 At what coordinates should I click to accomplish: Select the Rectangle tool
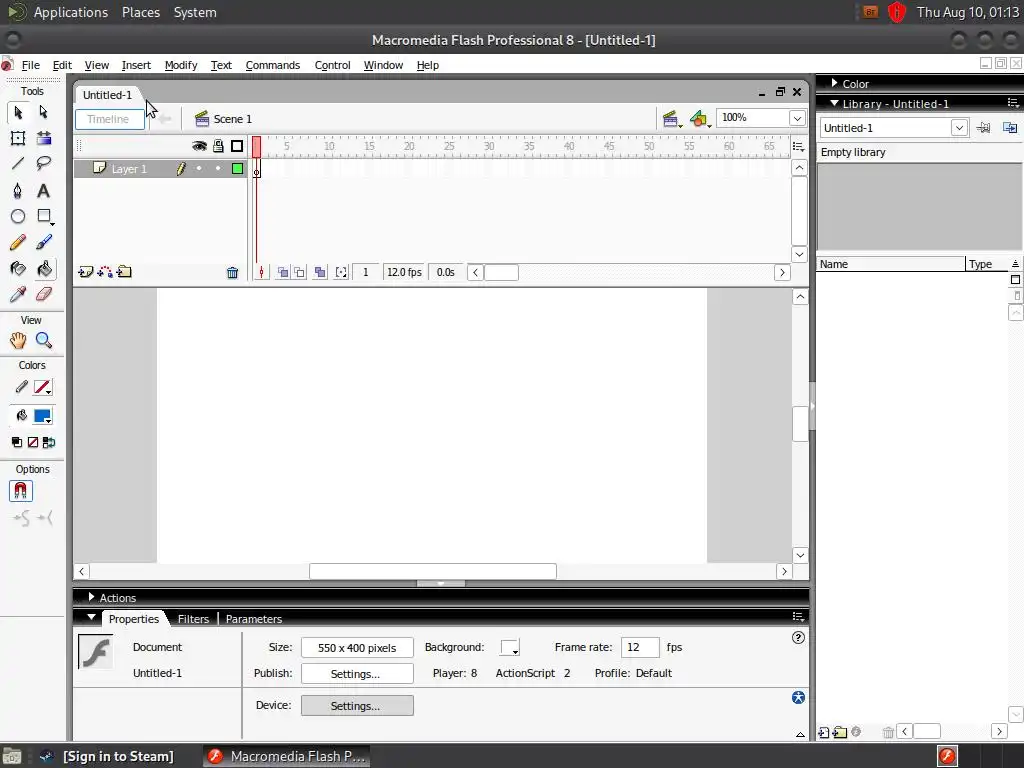(44, 216)
